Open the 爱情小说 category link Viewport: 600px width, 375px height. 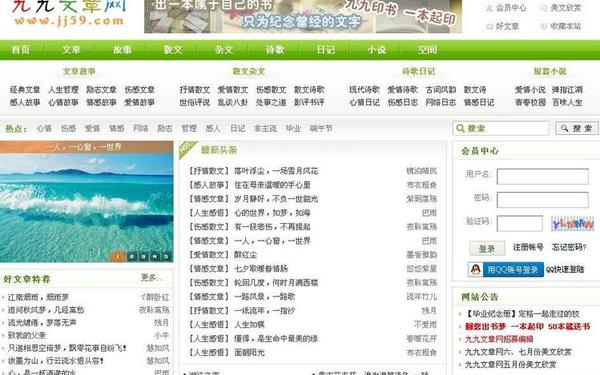(530, 90)
